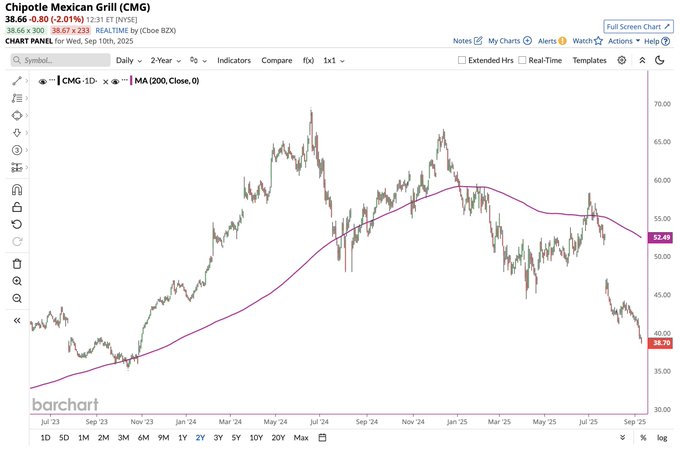
Task: Select the trend line drawing tool
Action: point(17,81)
